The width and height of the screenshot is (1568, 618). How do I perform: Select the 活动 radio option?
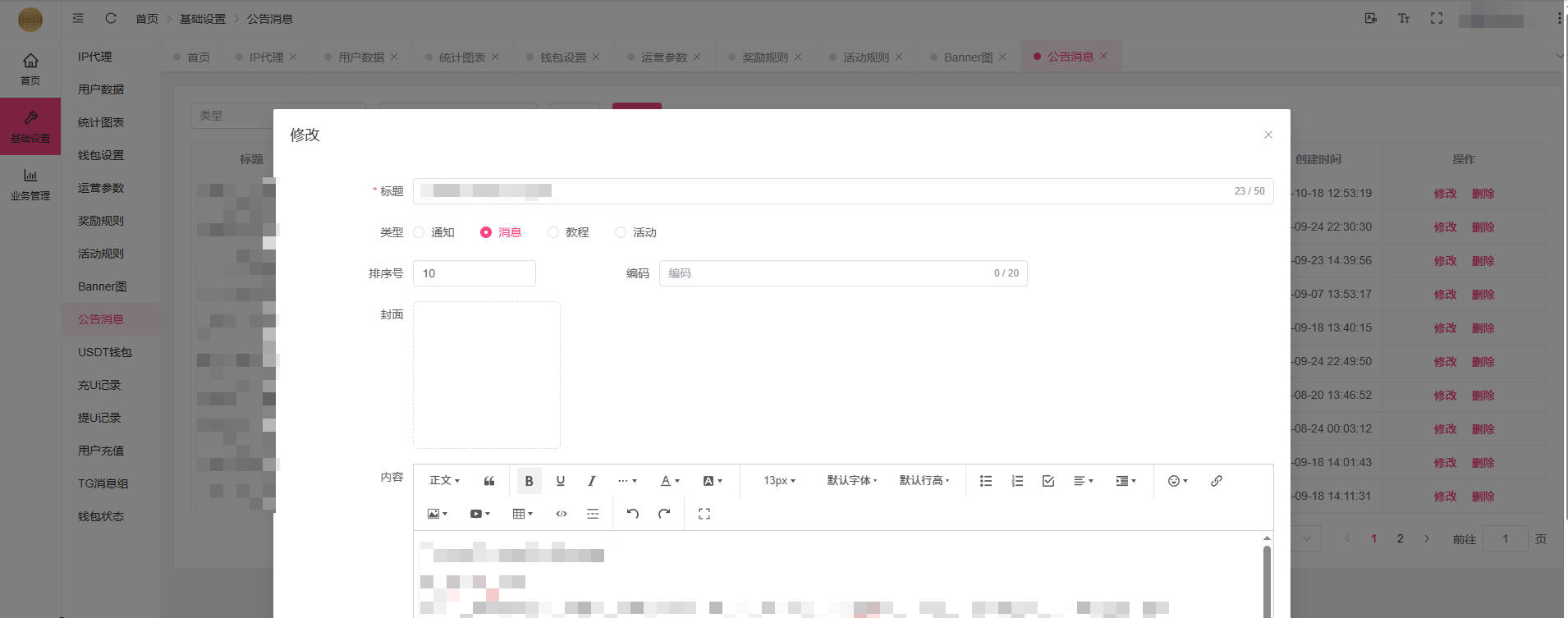[621, 232]
